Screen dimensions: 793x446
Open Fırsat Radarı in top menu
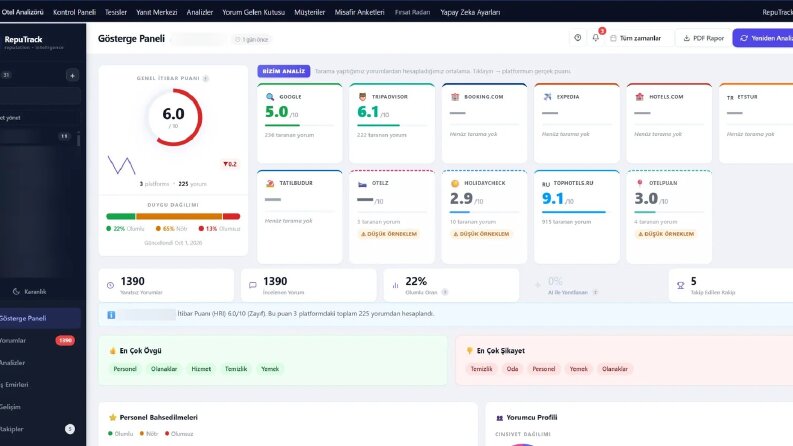(x=412, y=12)
